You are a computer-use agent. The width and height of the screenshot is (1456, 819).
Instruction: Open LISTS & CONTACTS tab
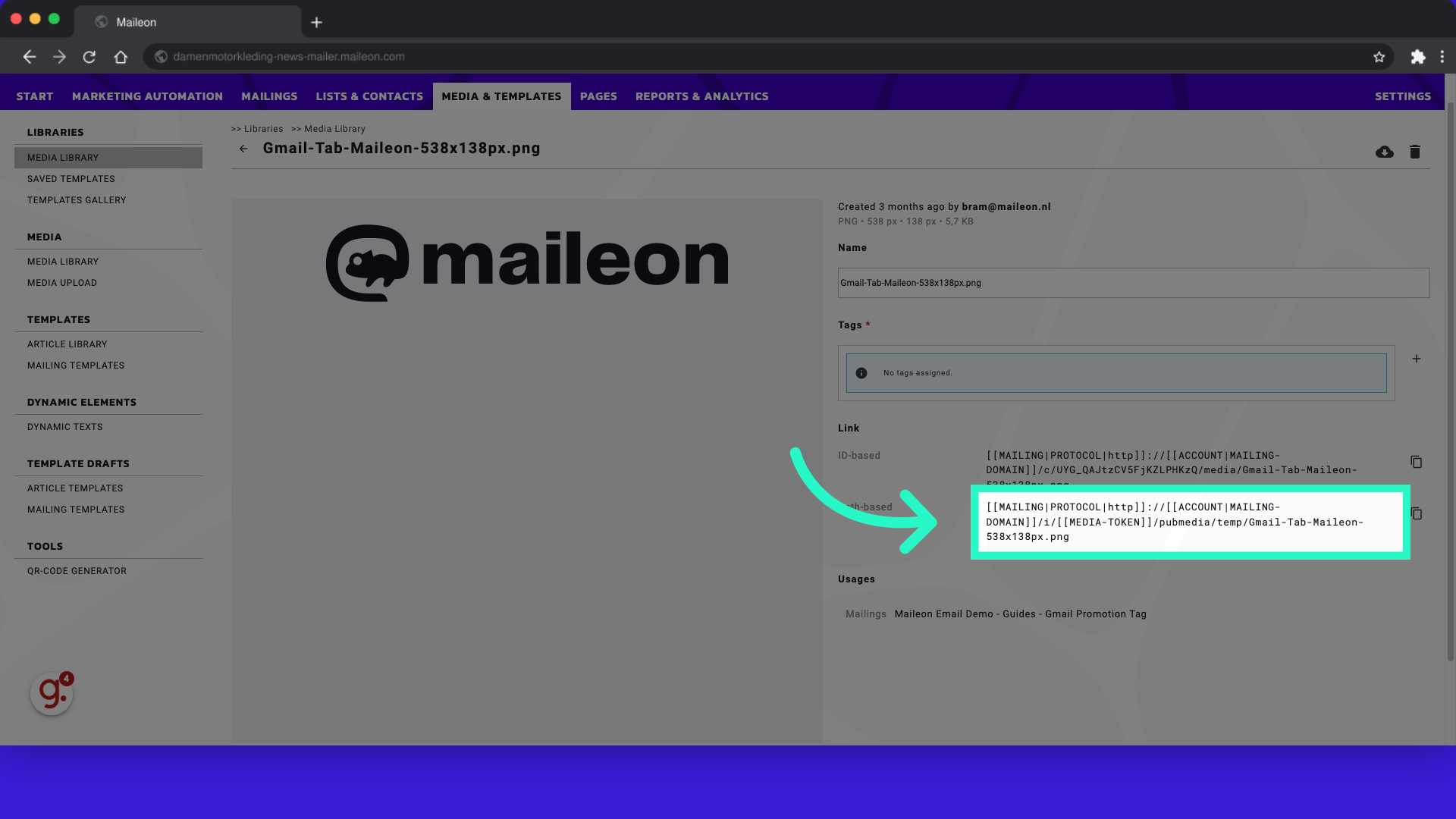369,96
